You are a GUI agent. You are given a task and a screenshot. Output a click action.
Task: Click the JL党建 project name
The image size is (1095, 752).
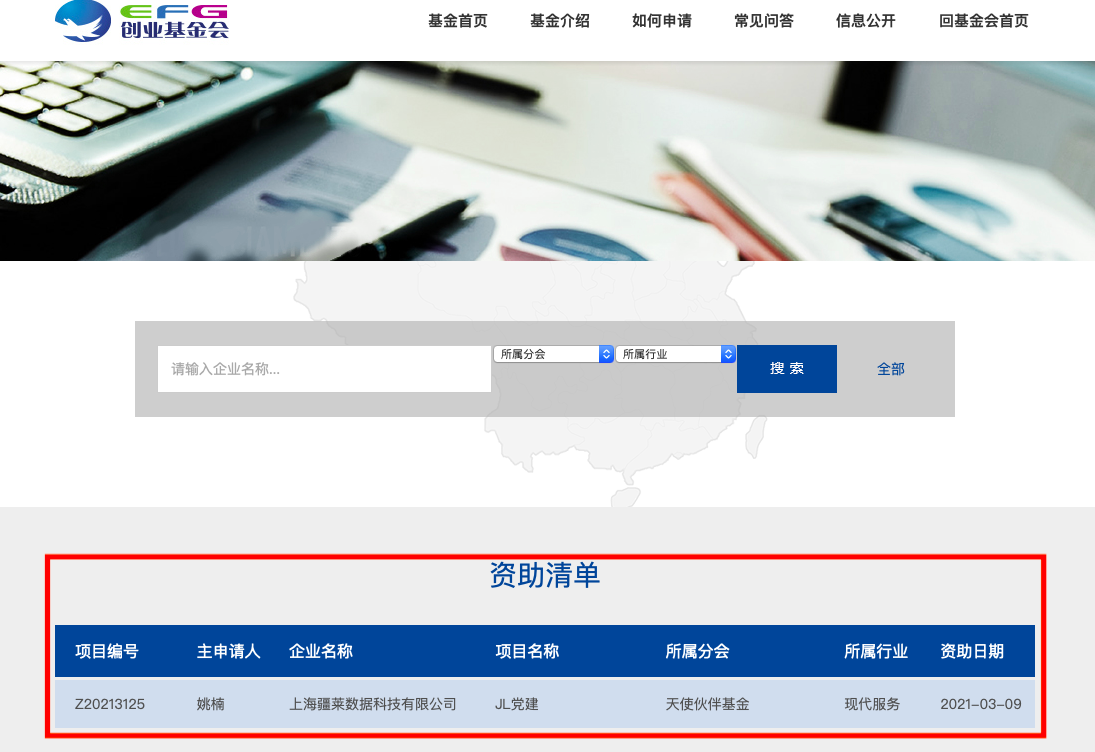click(517, 704)
